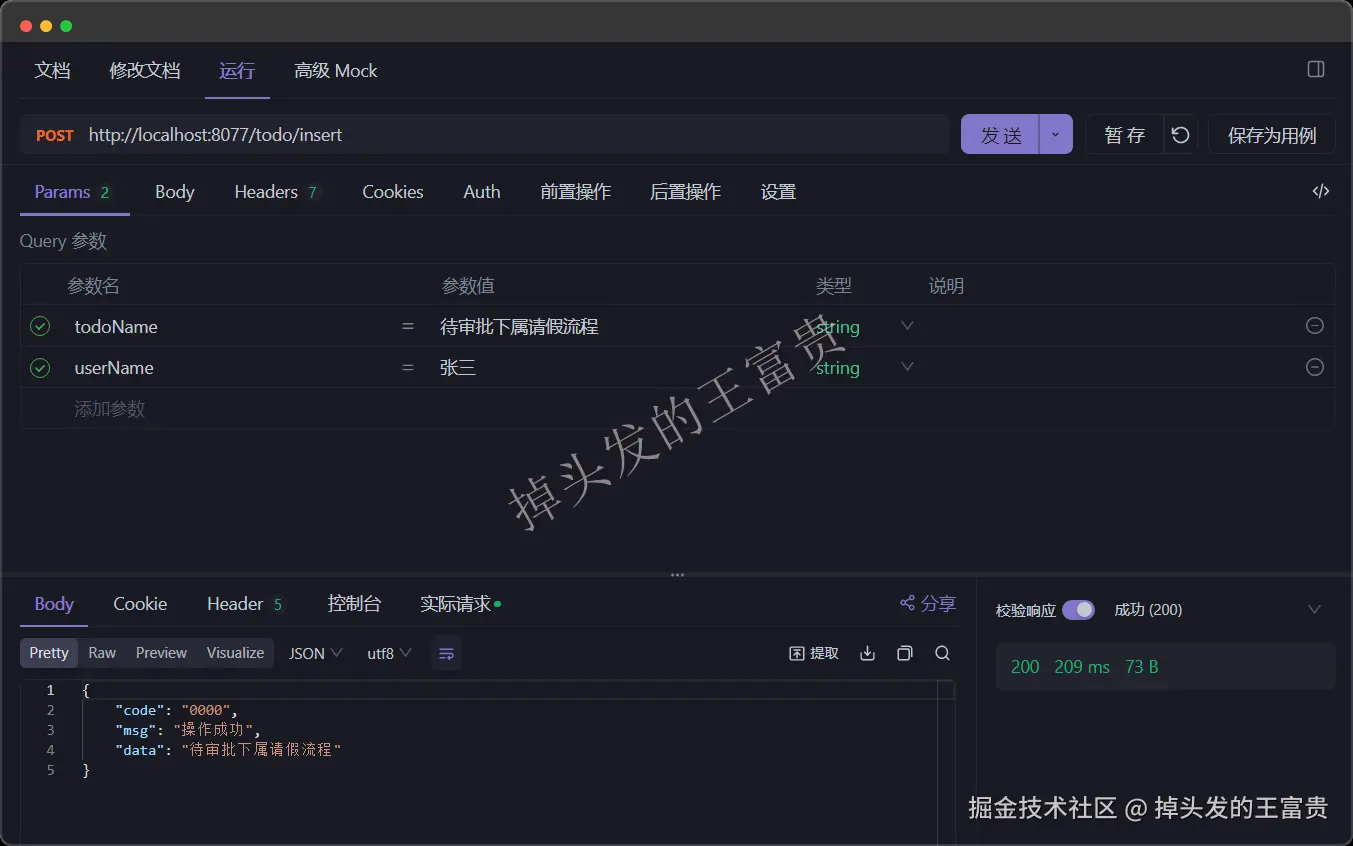Remove the userName parameter row
This screenshot has height=846, width=1353.
pos(1315,367)
